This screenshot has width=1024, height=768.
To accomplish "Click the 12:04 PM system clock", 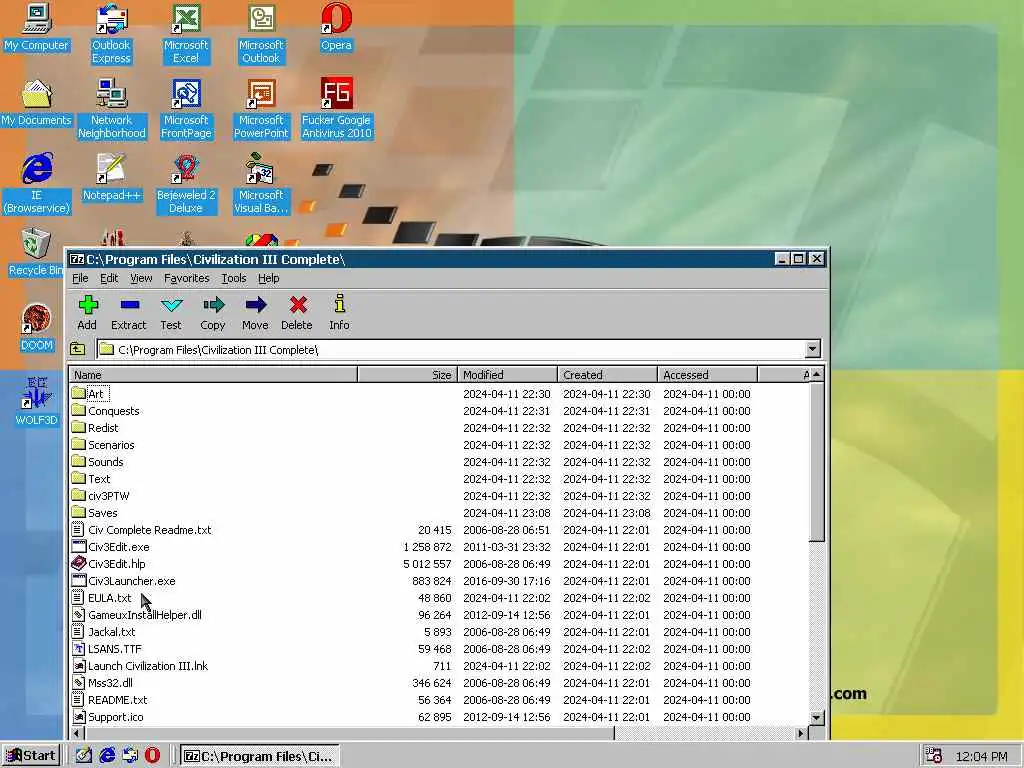I will [981, 756].
